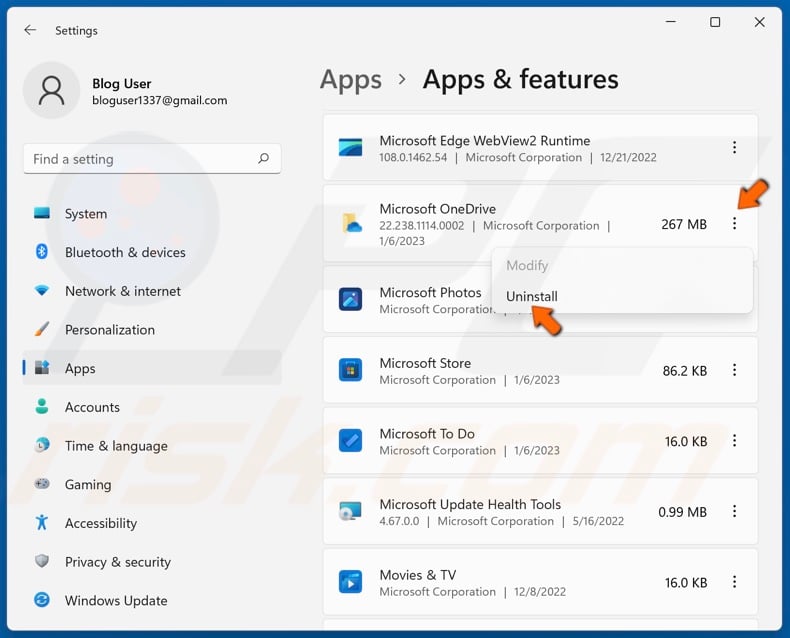Select the Microsoft To Do app name
Viewport: 790px width, 638px height.
click(427, 433)
